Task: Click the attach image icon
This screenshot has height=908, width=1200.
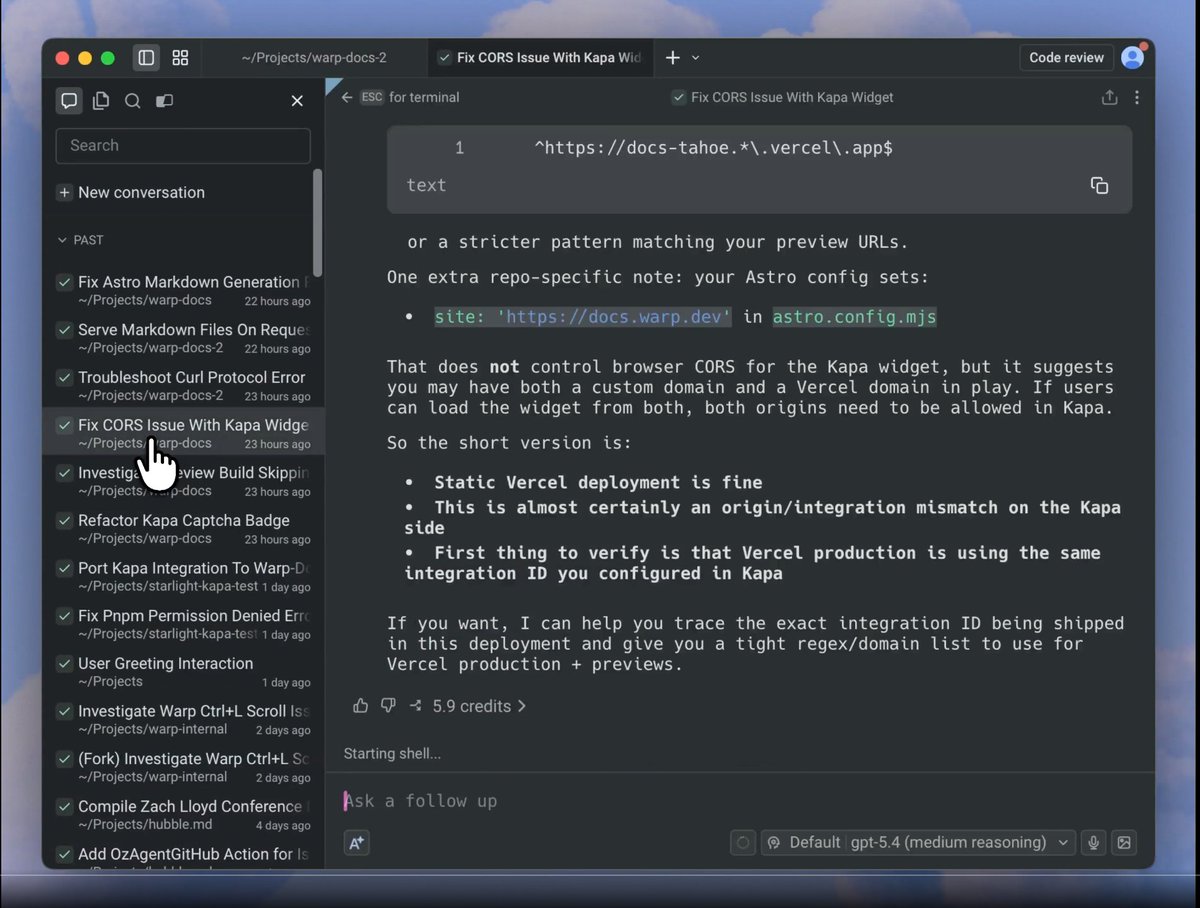Action: coord(1124,842)
